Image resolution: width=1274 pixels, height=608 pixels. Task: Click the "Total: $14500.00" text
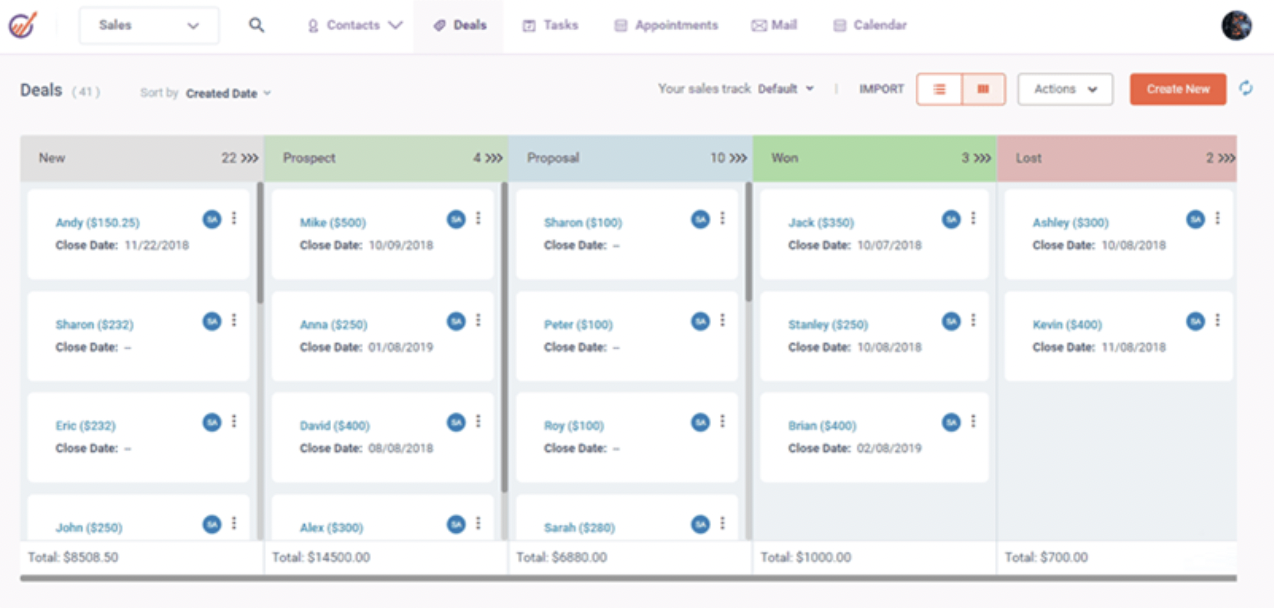coord(321,557)
